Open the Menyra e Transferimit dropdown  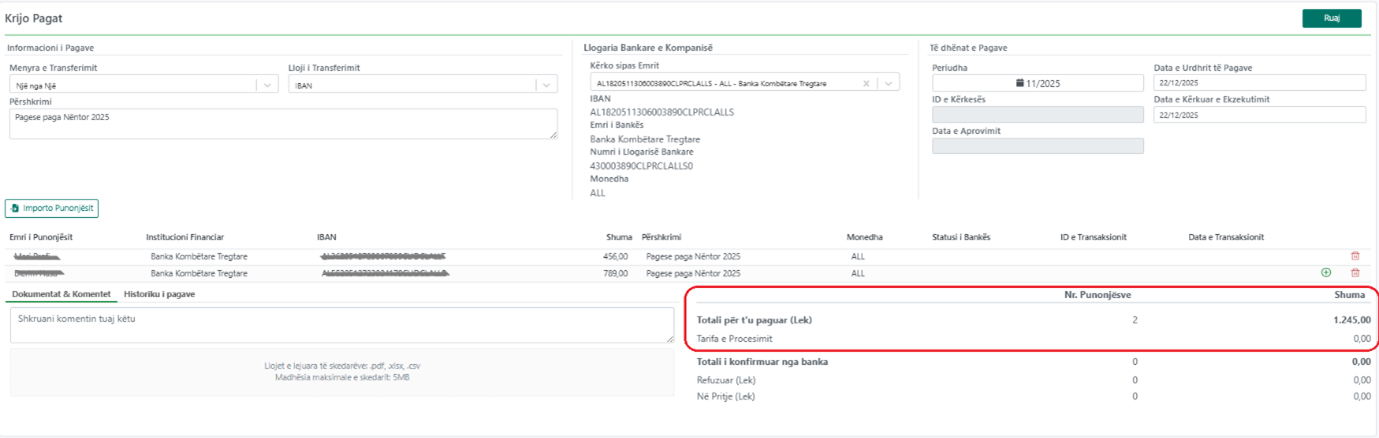(x=267, y=86)
